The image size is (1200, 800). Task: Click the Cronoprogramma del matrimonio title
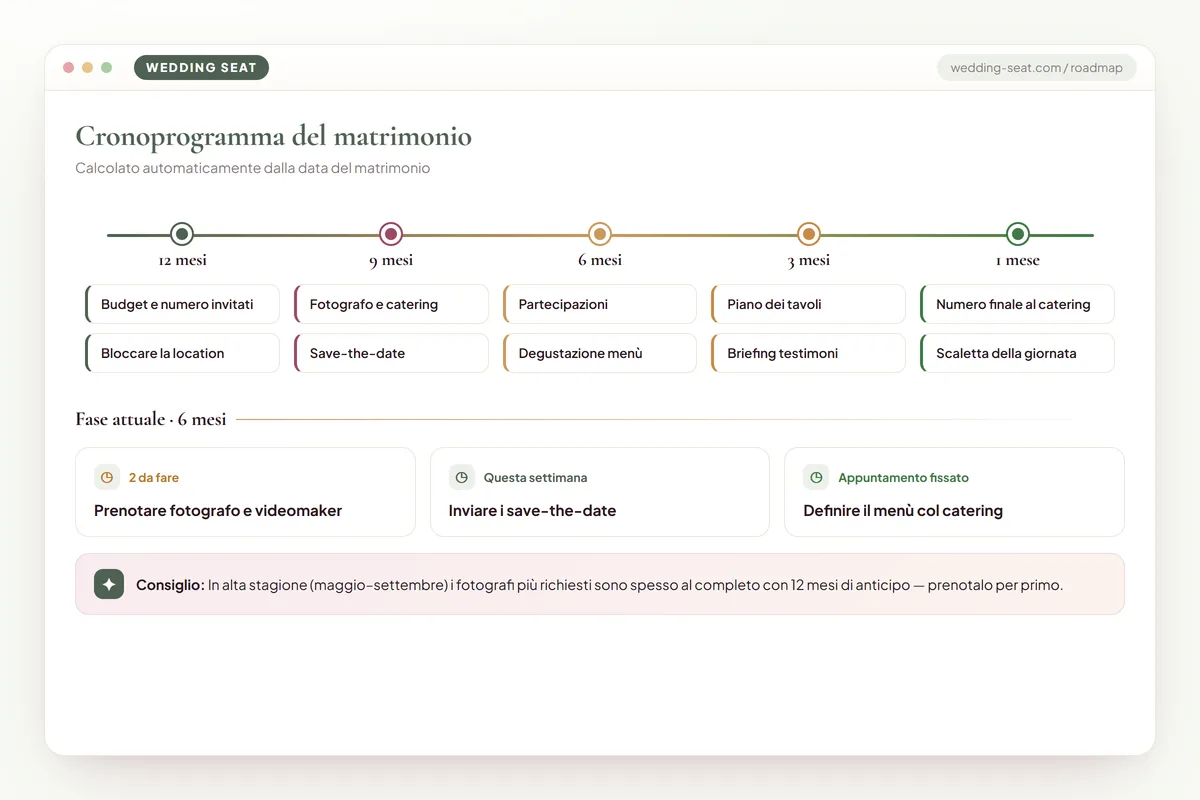pyautogui.click(x=273, y=137)
